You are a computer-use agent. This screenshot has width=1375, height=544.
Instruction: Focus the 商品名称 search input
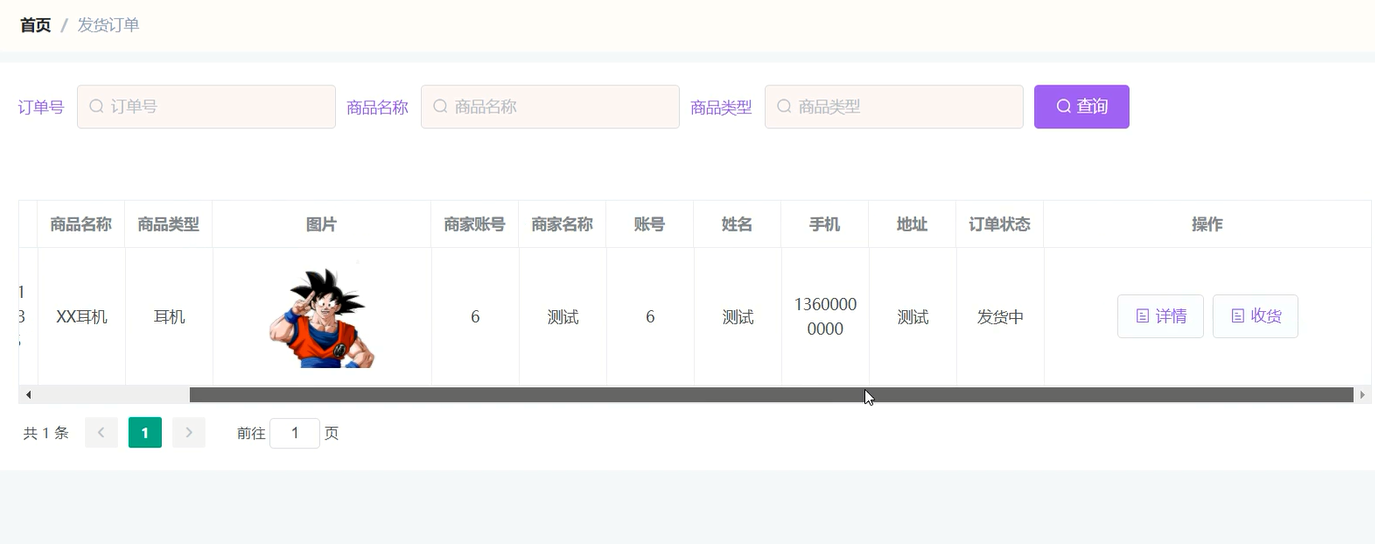click(550, 106)
